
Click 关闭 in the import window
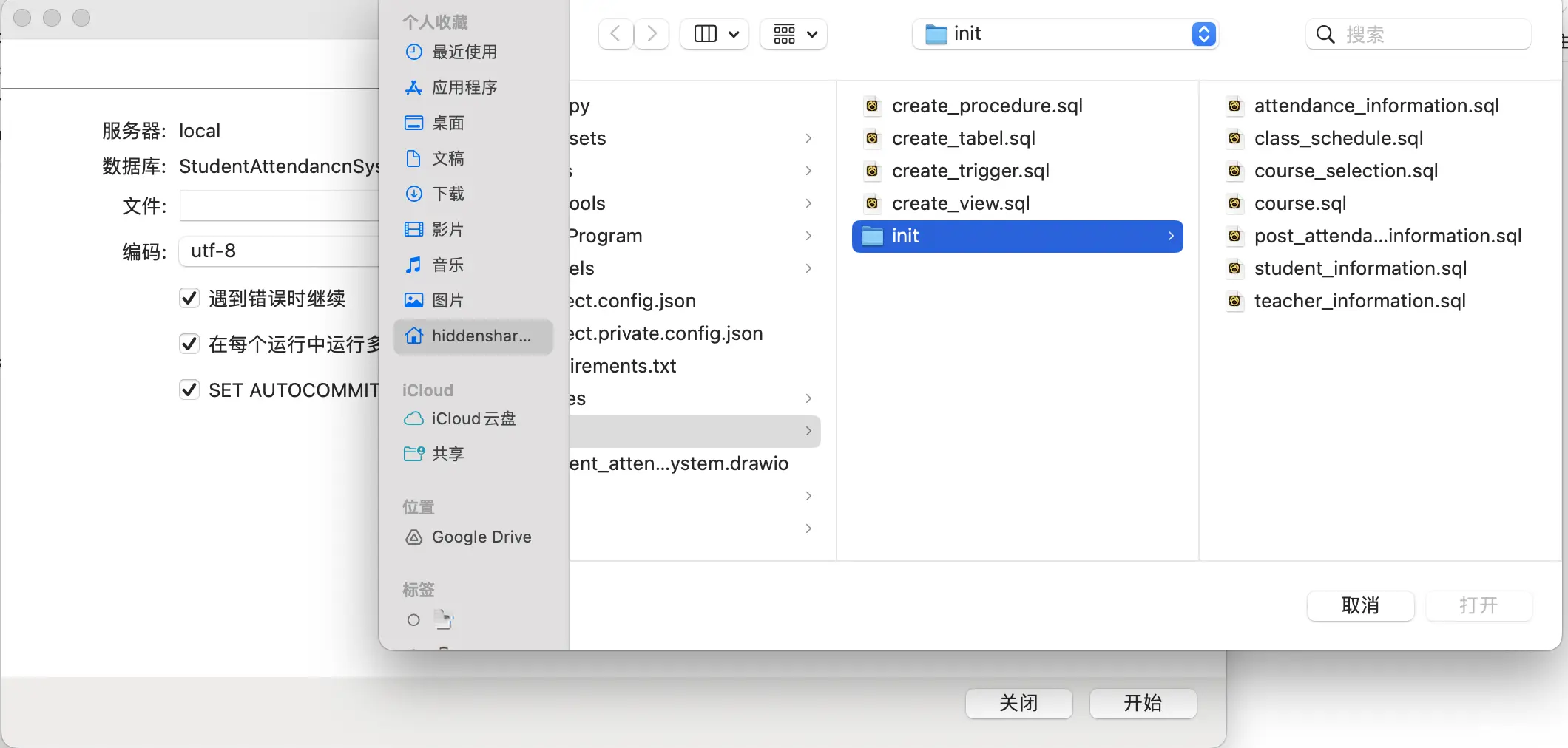pyautogui.click(x=1018, y=703)
